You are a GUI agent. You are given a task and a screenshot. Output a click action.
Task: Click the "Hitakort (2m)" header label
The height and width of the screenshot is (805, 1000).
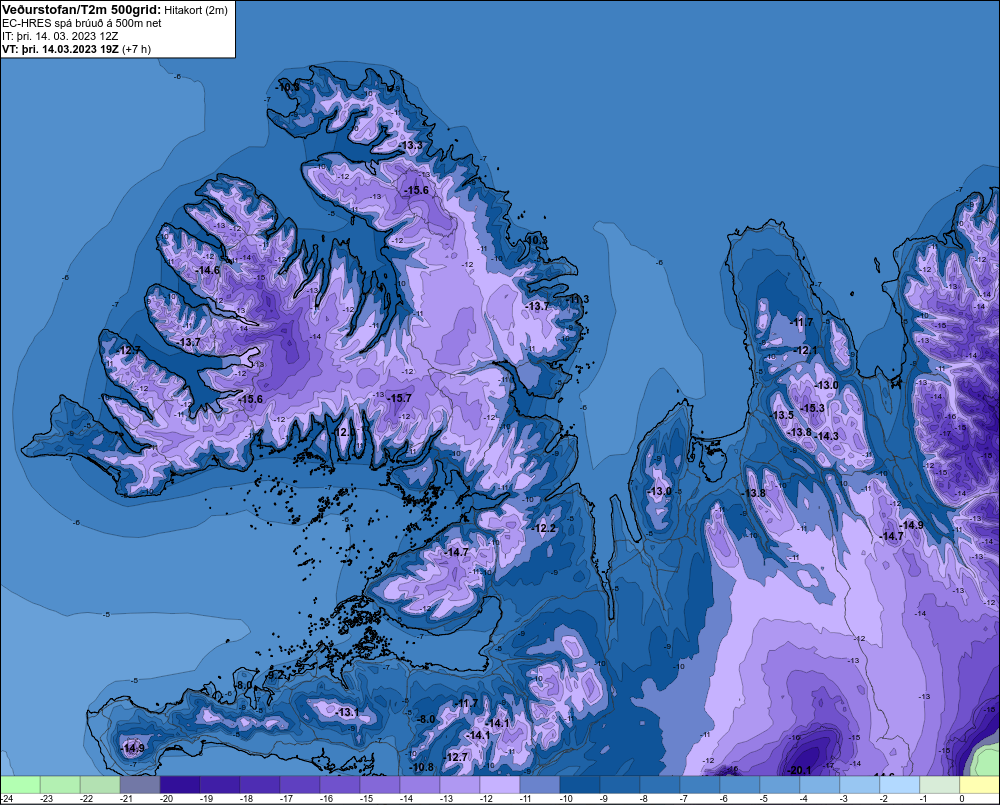(196, 10)
